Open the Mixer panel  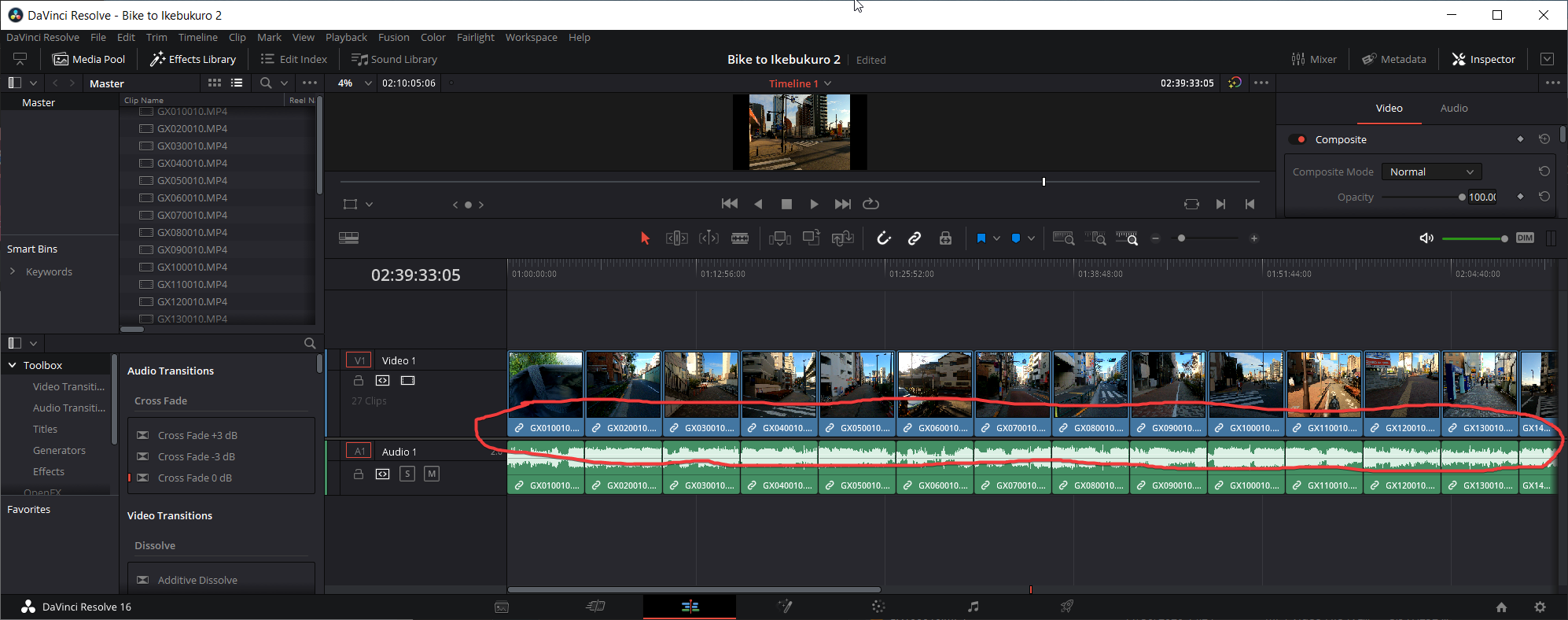pyautogui.click(x=1314, y=59)
